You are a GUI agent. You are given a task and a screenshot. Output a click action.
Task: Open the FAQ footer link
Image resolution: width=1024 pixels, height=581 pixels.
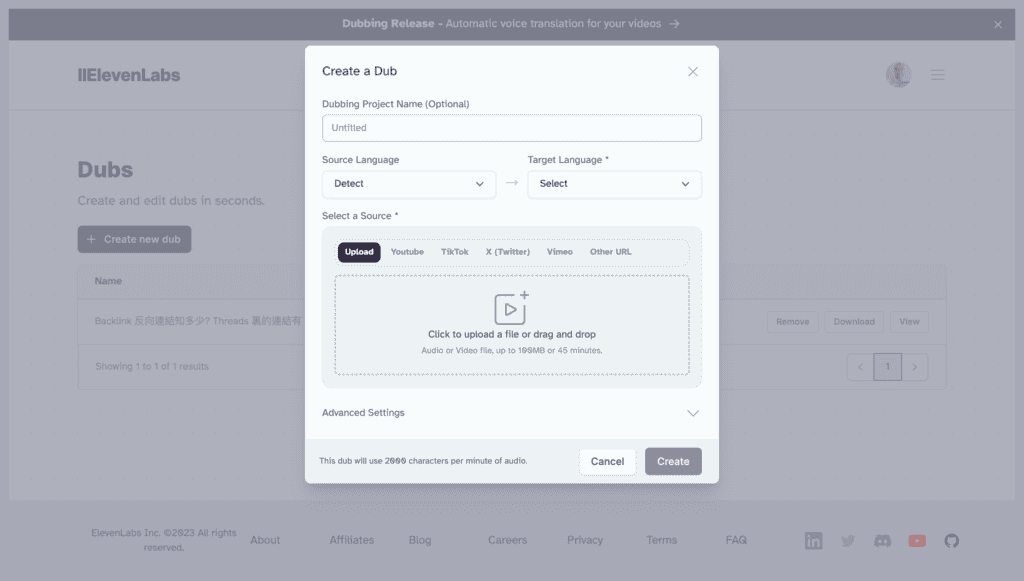tap(736, 541)
